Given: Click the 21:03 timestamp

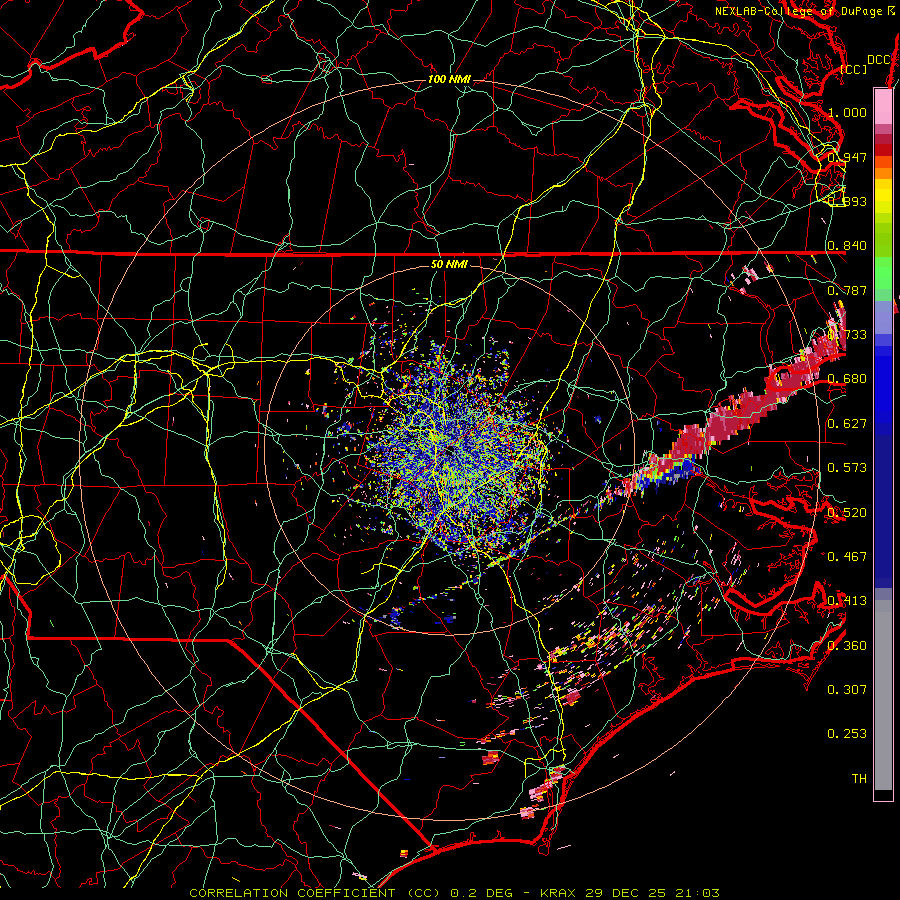Looking at the screenshot, I should coord(696,893).
